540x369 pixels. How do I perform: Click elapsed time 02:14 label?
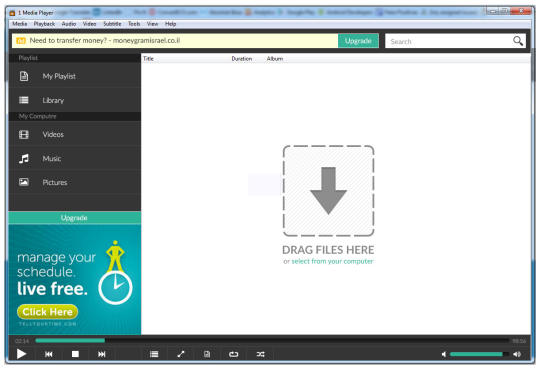pos(22,341)
